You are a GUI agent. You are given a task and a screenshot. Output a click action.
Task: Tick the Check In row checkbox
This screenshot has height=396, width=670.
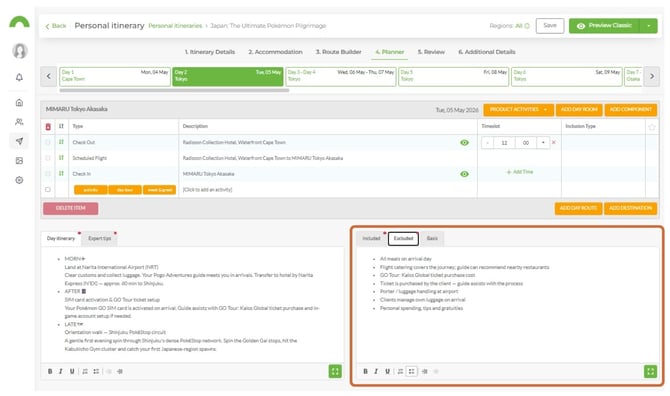pyautogui.click(x=48, y=173)
